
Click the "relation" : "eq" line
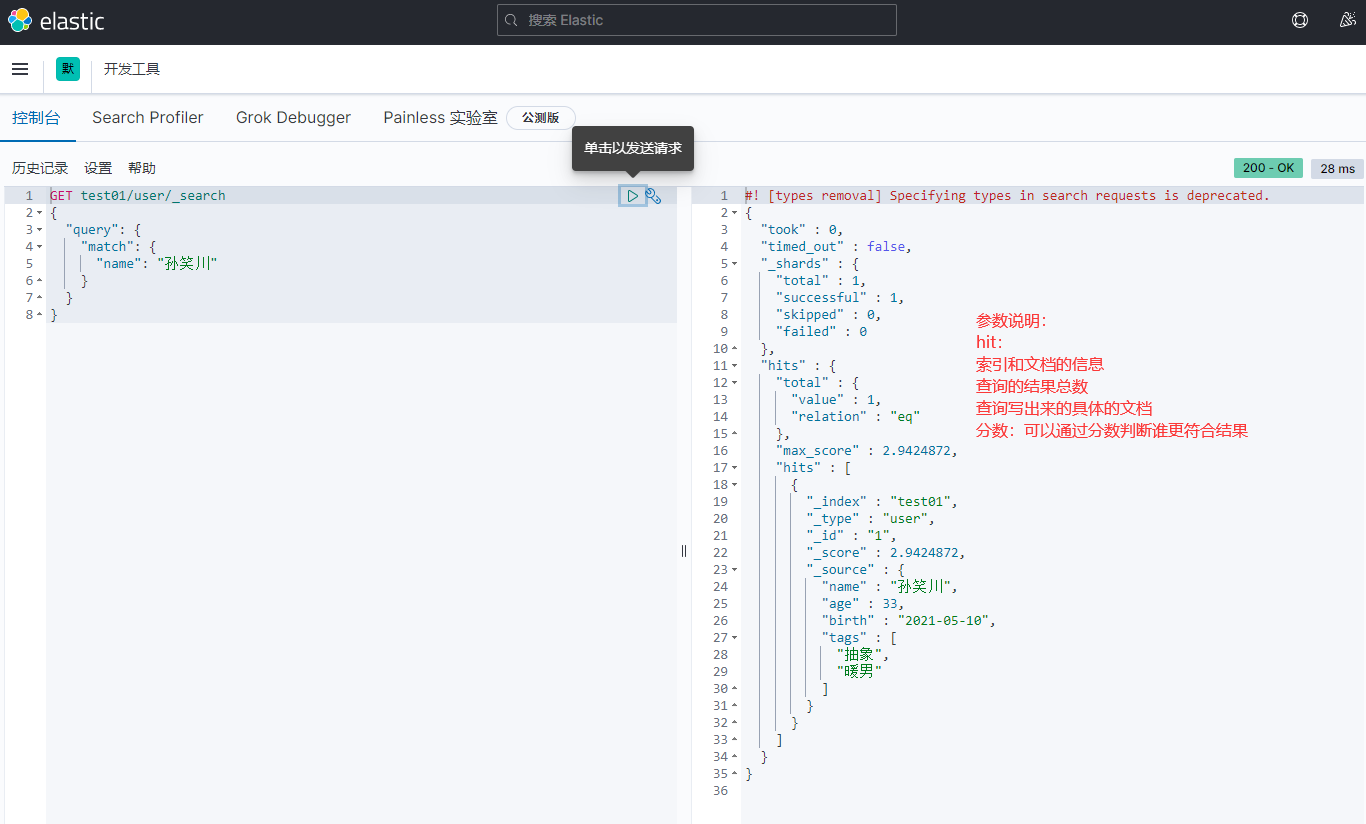point(855,417)
